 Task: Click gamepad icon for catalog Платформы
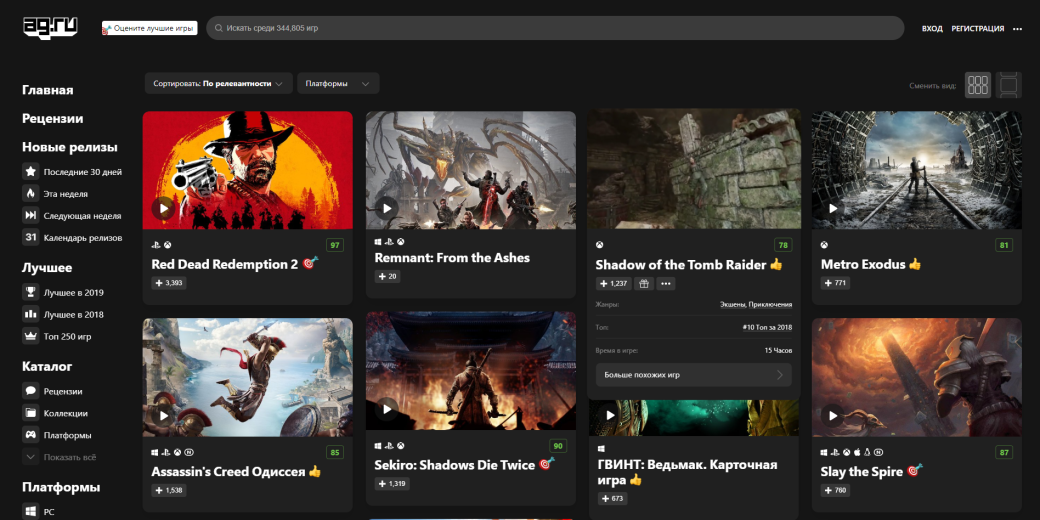[x=31, y=435]
